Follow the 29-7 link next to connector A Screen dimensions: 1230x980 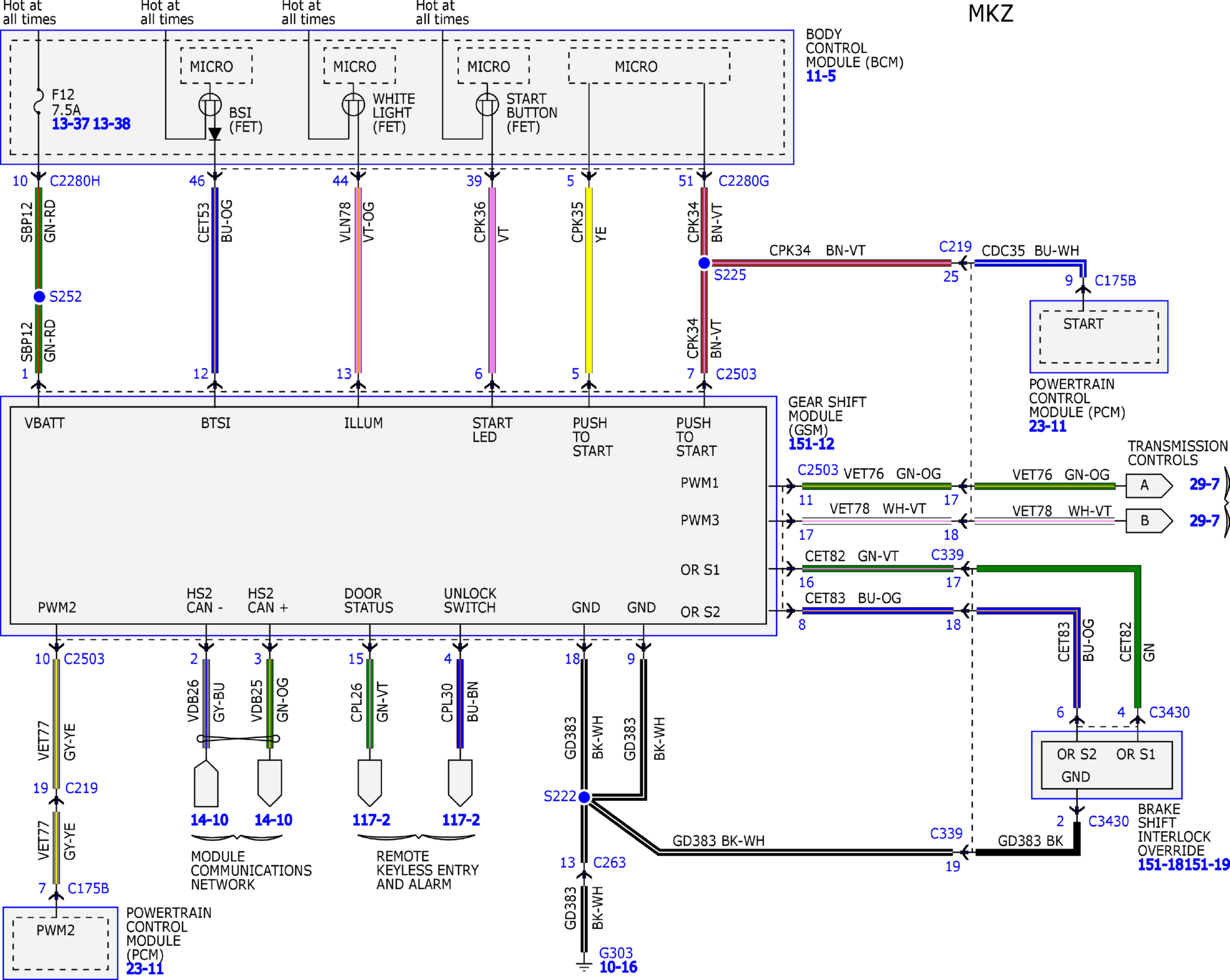tap(1205, 484)
